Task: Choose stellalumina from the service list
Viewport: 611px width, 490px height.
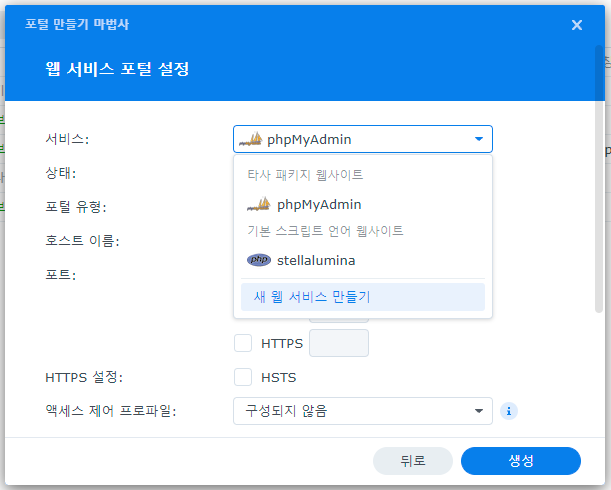Action: [316, 260]
